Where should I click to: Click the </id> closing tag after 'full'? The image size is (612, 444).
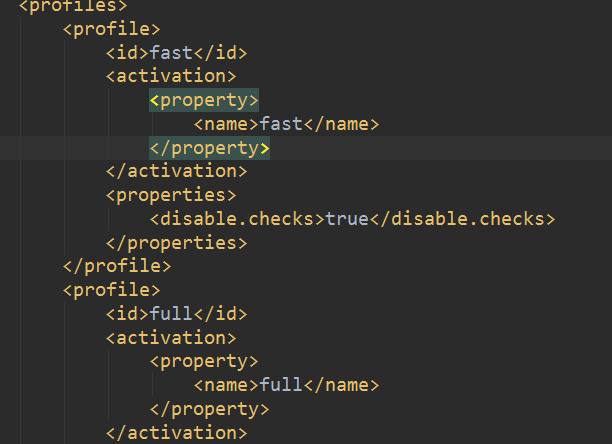pos(221,314)
